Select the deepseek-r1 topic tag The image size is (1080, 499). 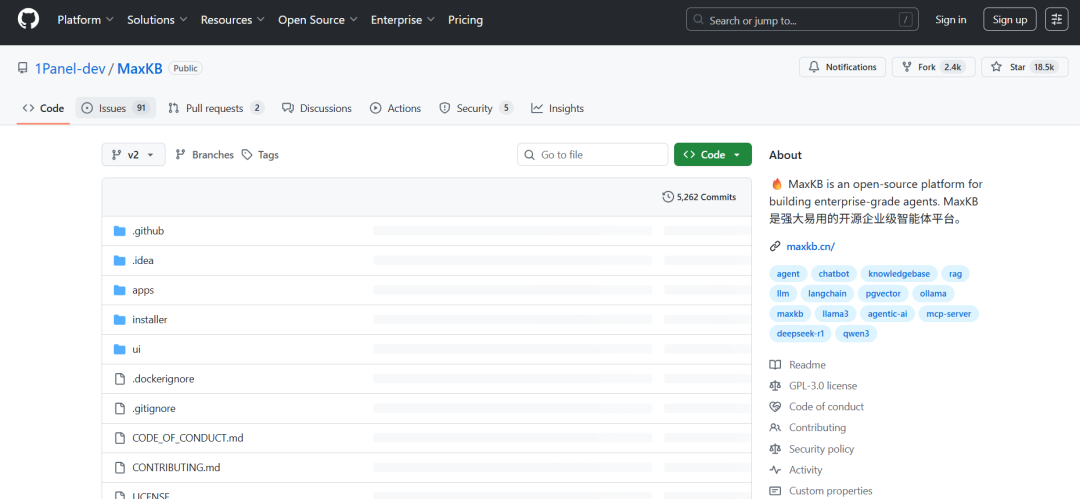pos(800,334)
